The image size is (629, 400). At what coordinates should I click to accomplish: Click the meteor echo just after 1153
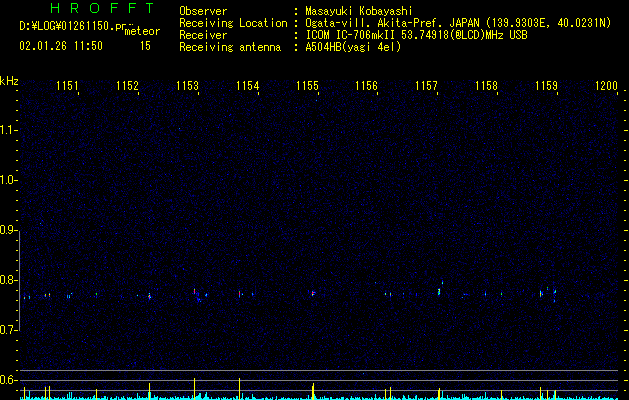[x=195, y=292]
